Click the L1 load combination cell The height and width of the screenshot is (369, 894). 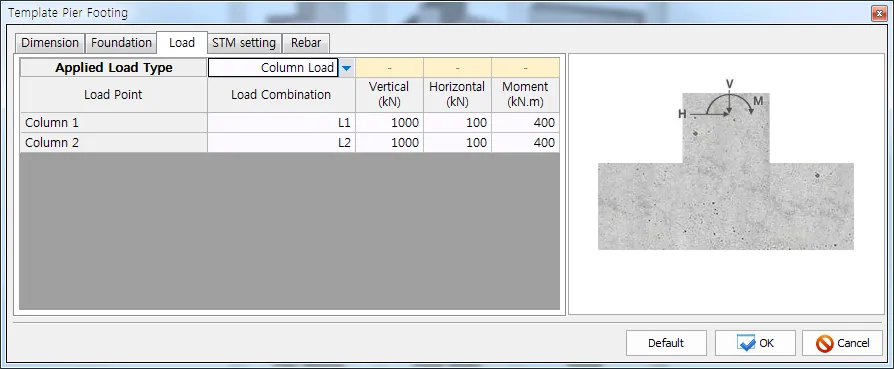pyautogui.click(x=282, y=123)
